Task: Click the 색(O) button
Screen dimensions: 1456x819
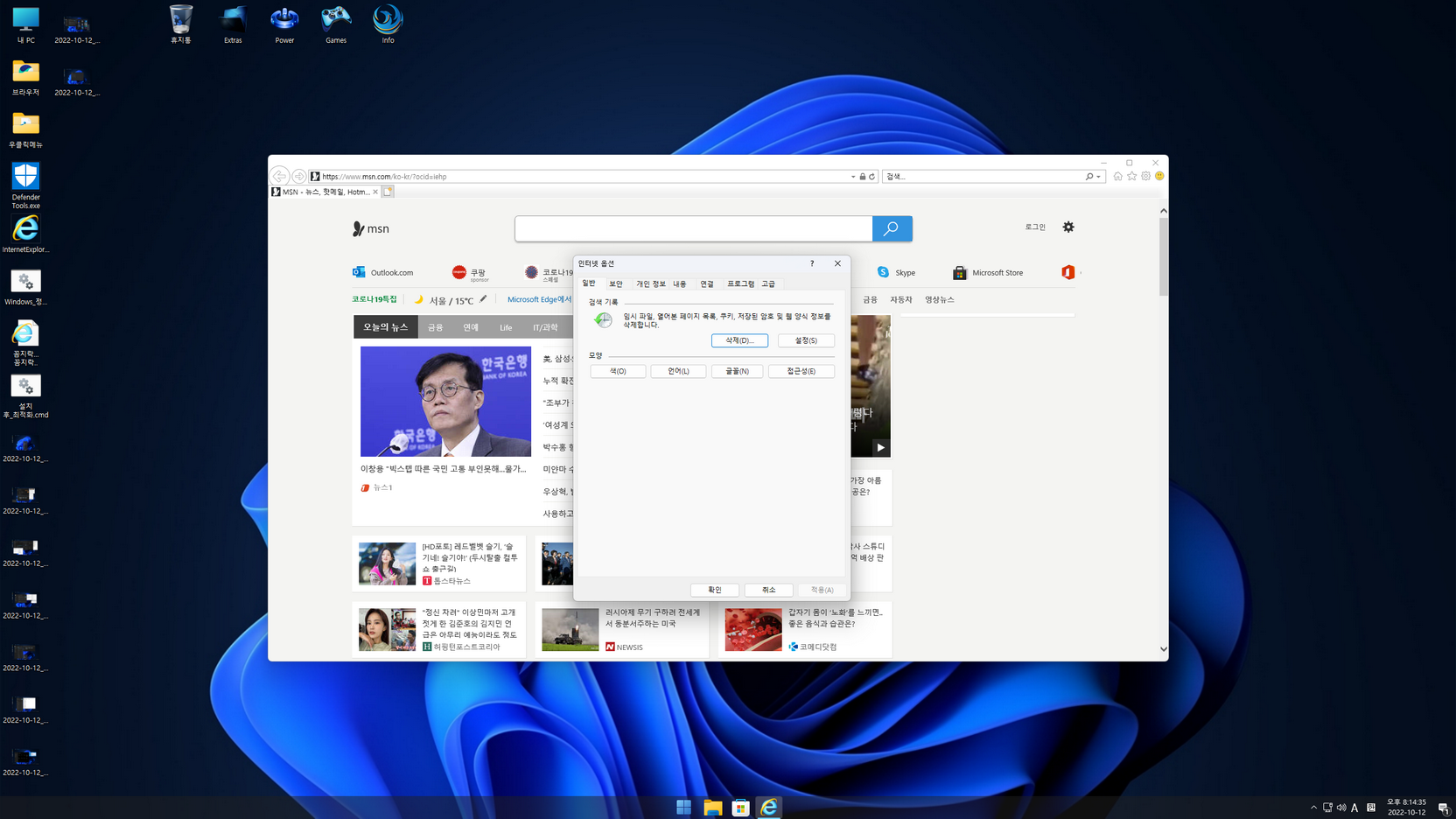Action: pyautogui.click(x=618, y=371)
